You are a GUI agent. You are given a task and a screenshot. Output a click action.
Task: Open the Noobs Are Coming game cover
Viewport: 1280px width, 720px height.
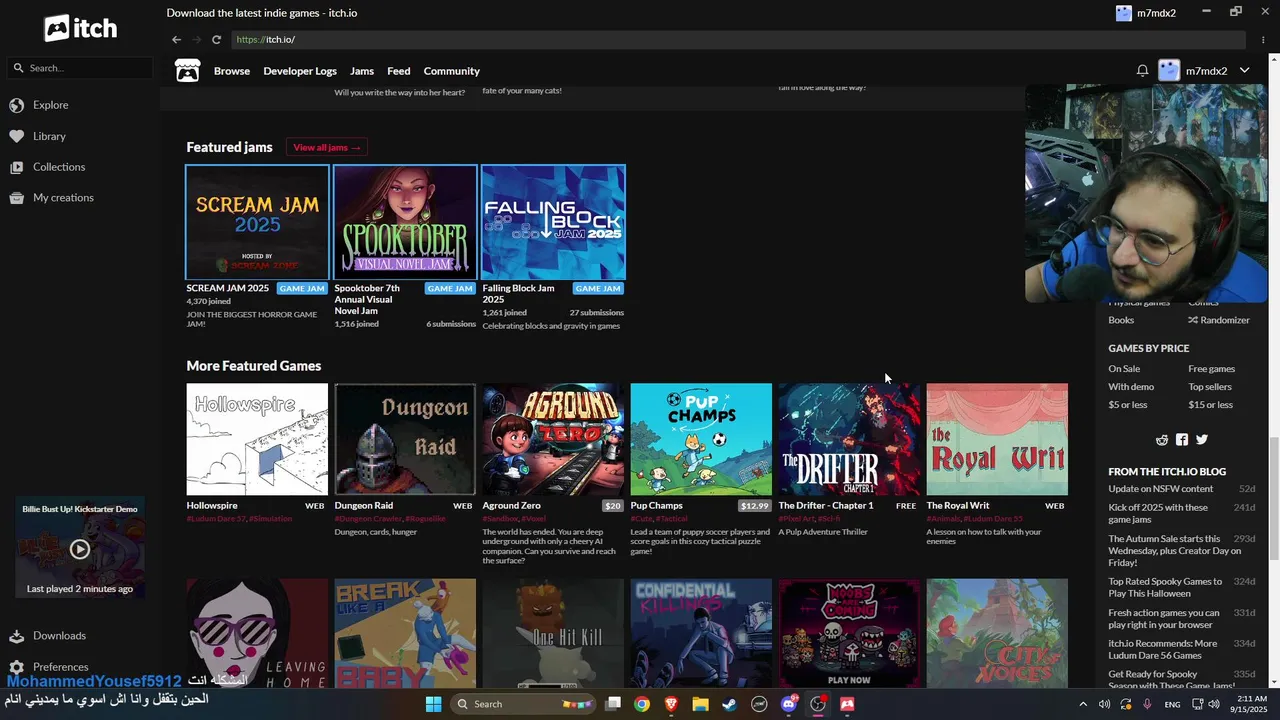click(849, 634)
